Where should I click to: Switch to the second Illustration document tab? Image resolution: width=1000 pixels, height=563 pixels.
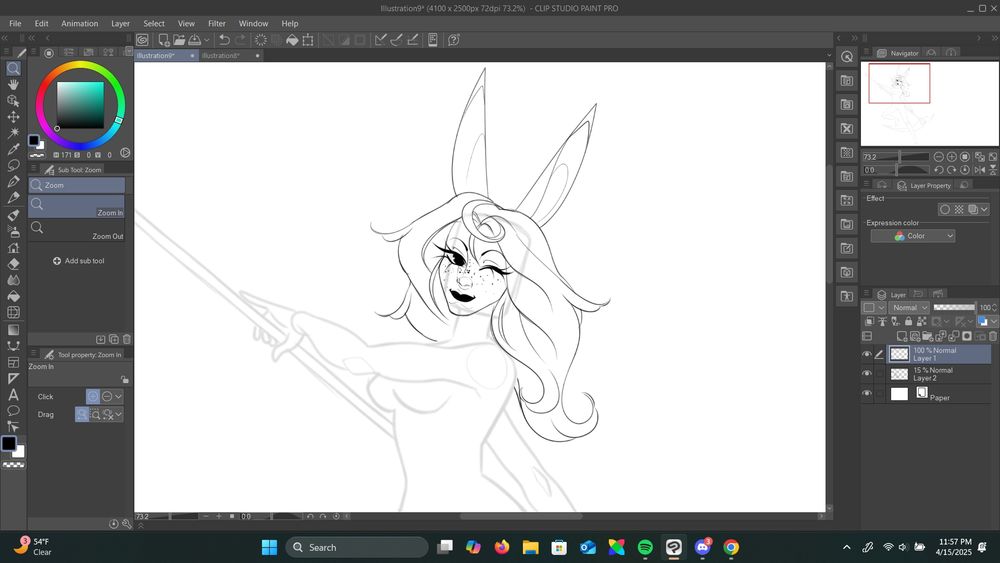pos(222,56)
